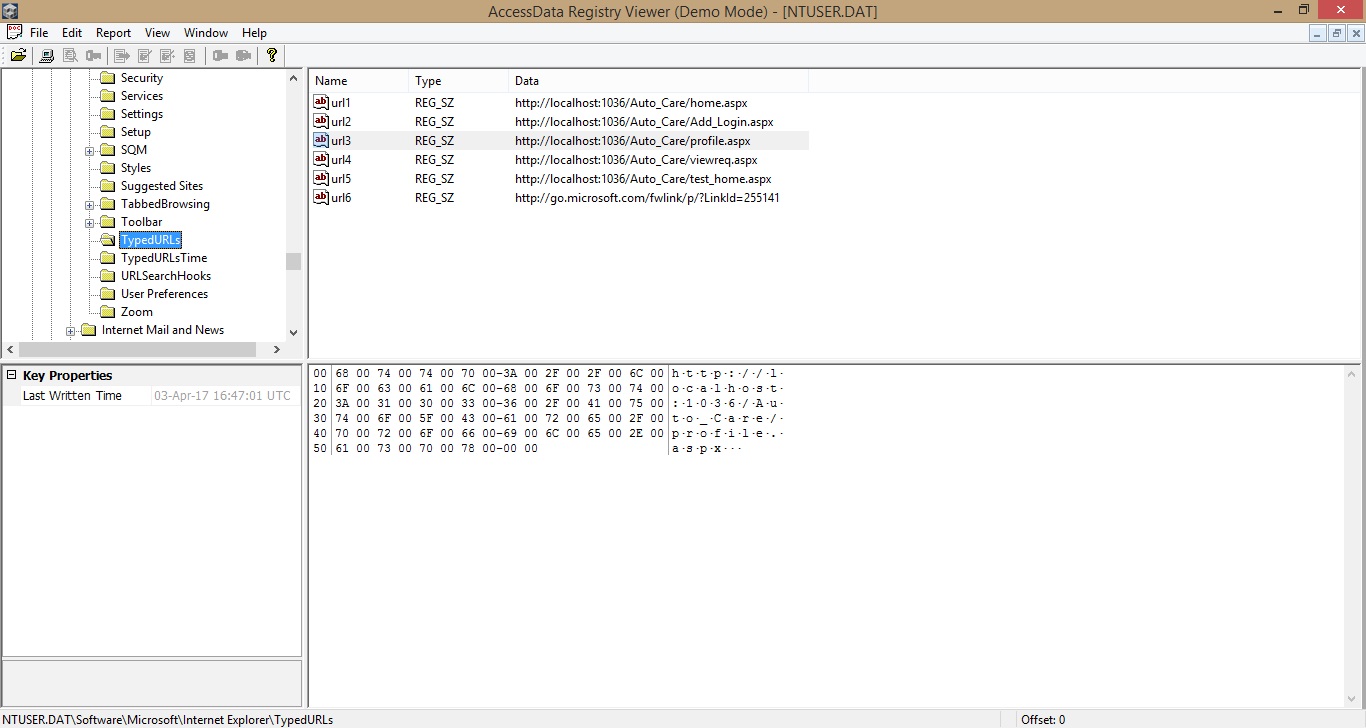1366x728 pixels.
Task: Click the ab icon beside url1
Action: (x=321, y=102)
